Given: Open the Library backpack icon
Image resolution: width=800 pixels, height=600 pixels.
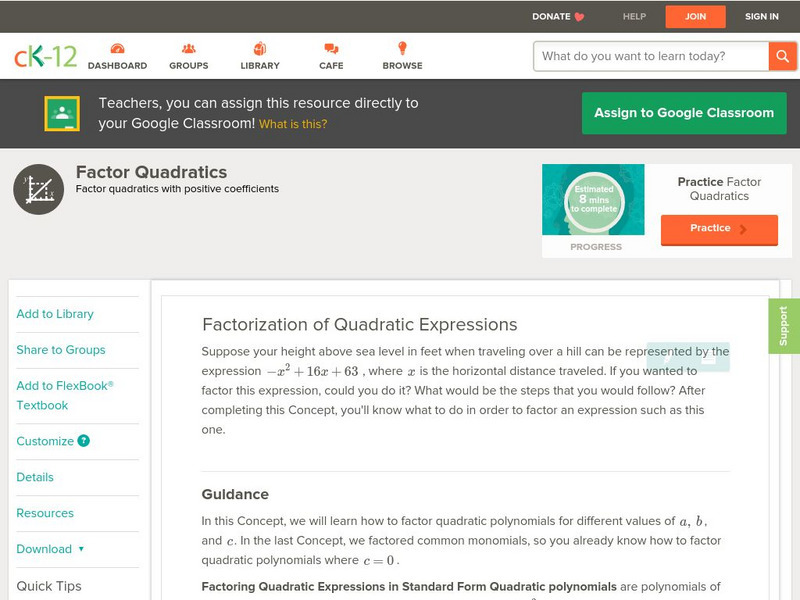Looking at the screenshot, I should (x=260, y=48).
